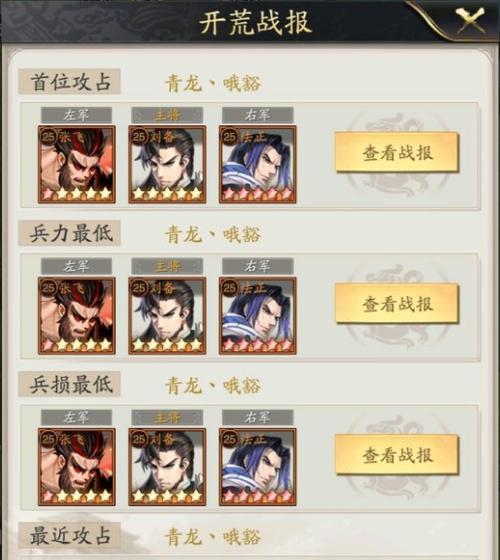Image resolution: width=500 pixels, height=560 pixels.
Task: Select 刘备 portrait under 首位攻占
Action: [167, 164]
